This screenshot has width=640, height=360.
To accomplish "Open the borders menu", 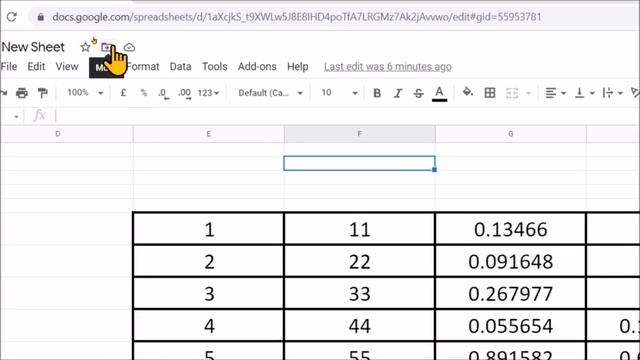I will click(490, 93).
